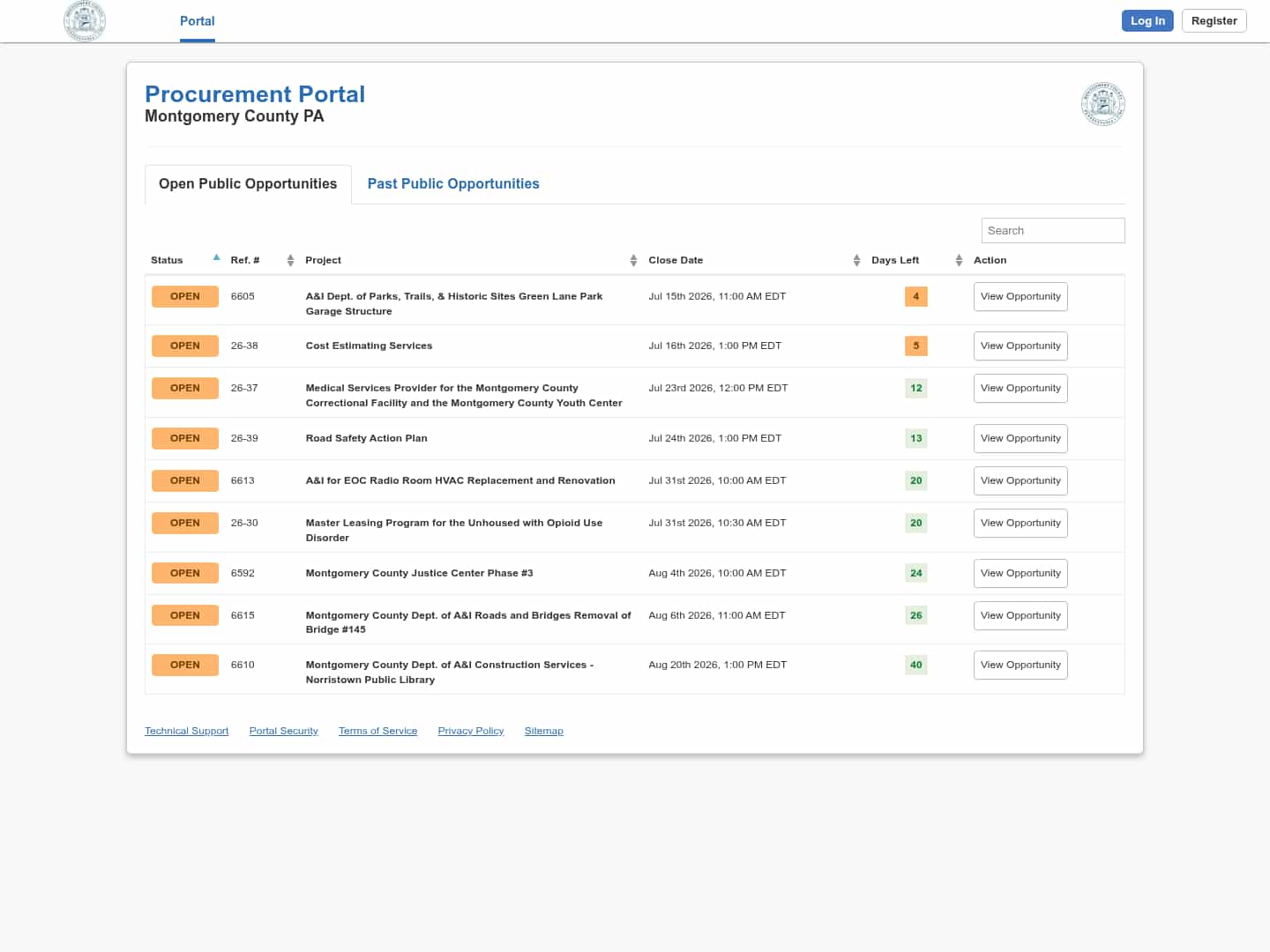This screenshot has height=952, width=1270.
Task: Click the 4 days left badge
Action: click(915, 296)
